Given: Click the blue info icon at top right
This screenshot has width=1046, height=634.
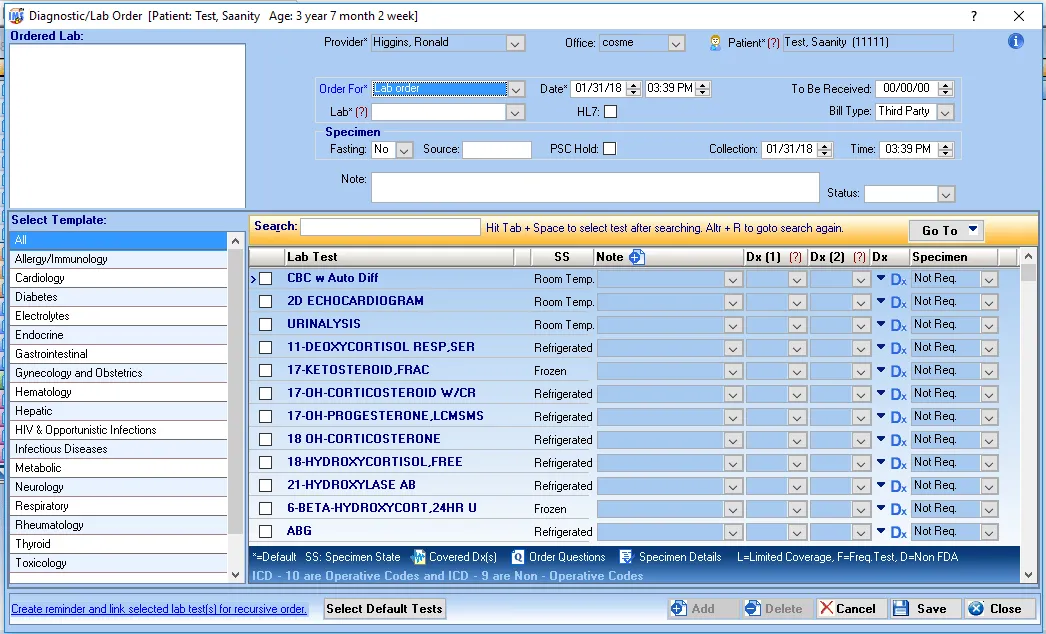Looking at the screenshot, I should (1016, 42).
